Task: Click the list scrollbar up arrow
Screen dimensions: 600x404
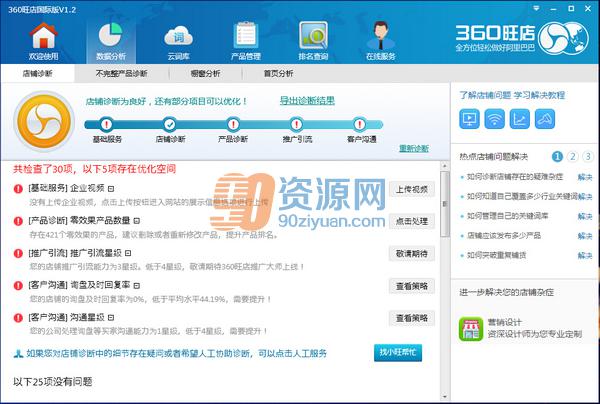Action: 445,166
